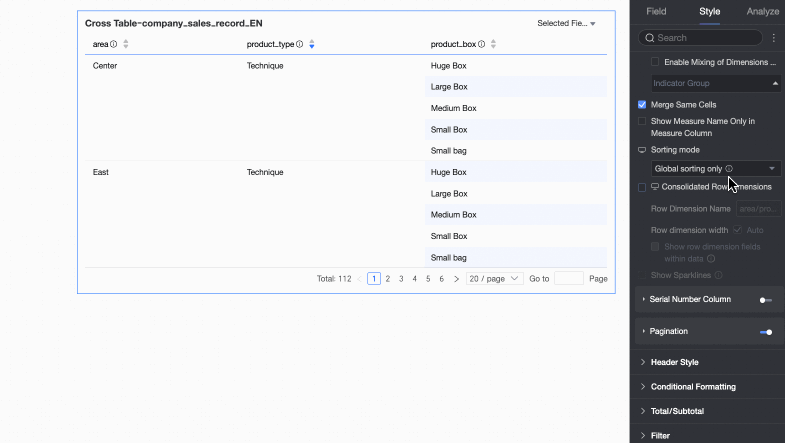Click Medium Box in the Center group
The width and height of the screenshot is (785, 443).
(454, 108)
